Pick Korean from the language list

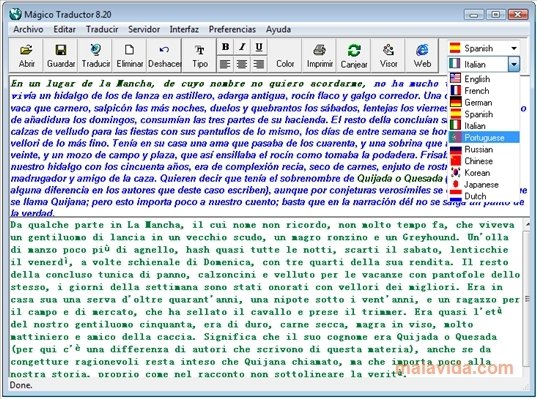pos(484,173)
